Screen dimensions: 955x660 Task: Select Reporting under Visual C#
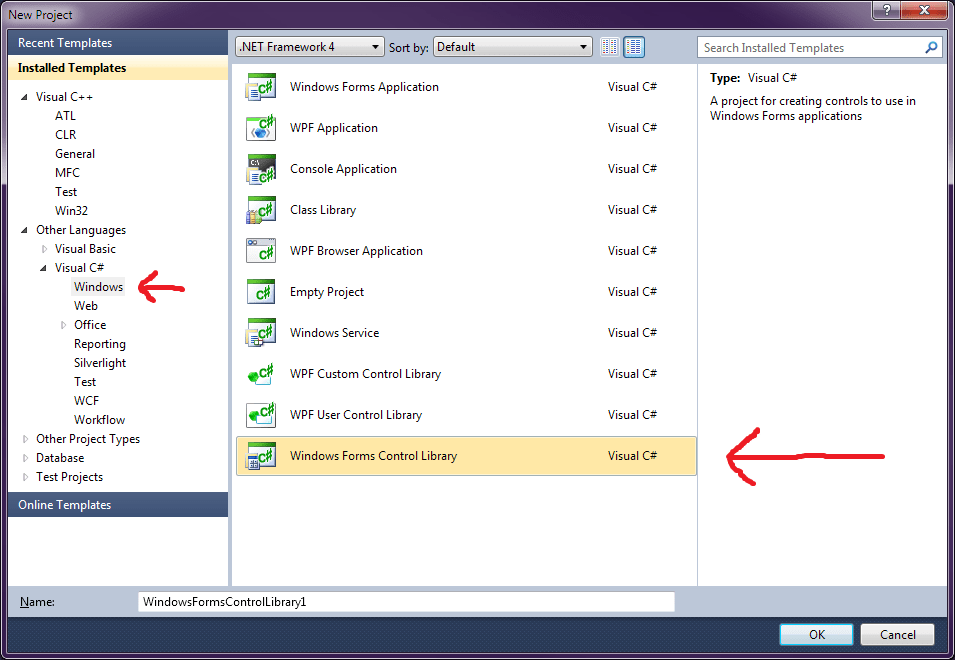pos(100,344)
